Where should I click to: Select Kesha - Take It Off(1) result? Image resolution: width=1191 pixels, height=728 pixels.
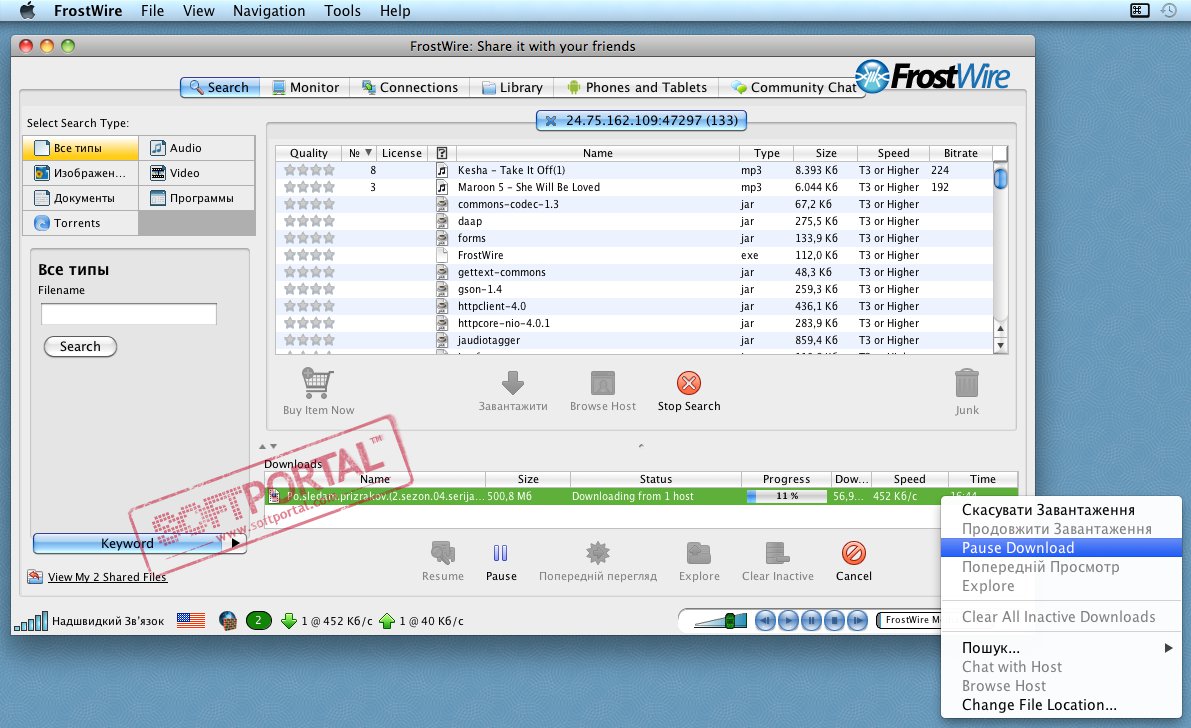634,170
